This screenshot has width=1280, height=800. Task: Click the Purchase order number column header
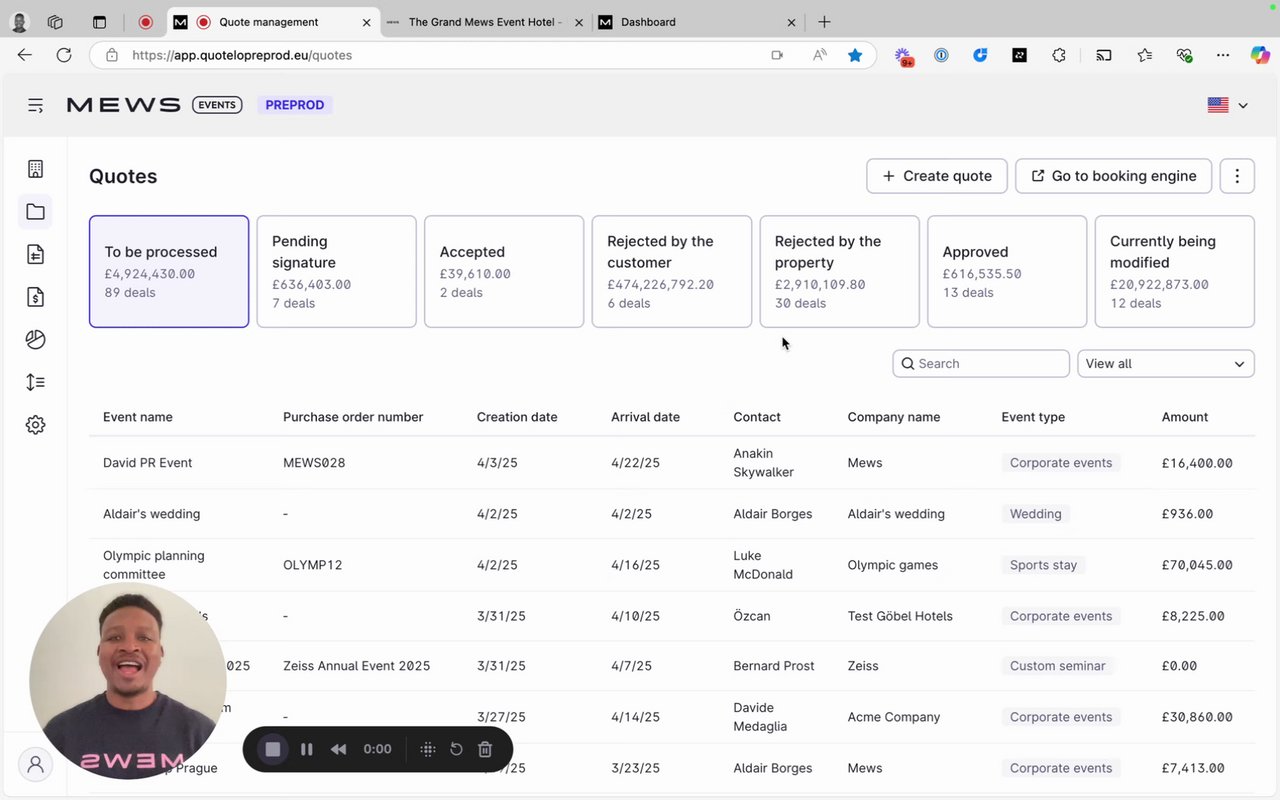click(x=353, y=417)
